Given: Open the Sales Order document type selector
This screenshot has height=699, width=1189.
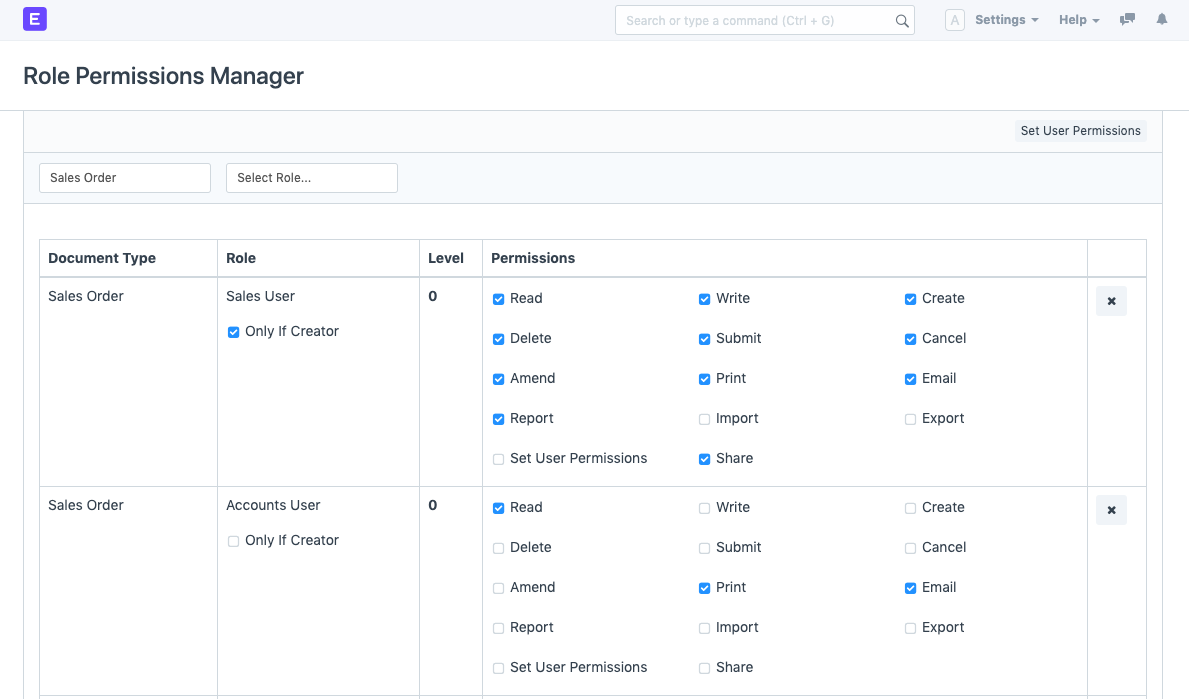Looking at the screenshot, I should click(x=124, y=177).
